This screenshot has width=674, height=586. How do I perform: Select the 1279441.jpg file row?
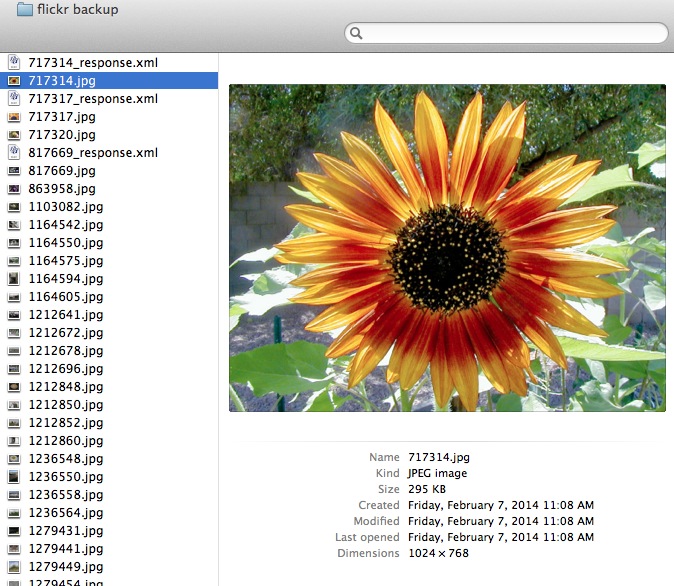click(109, 549)
